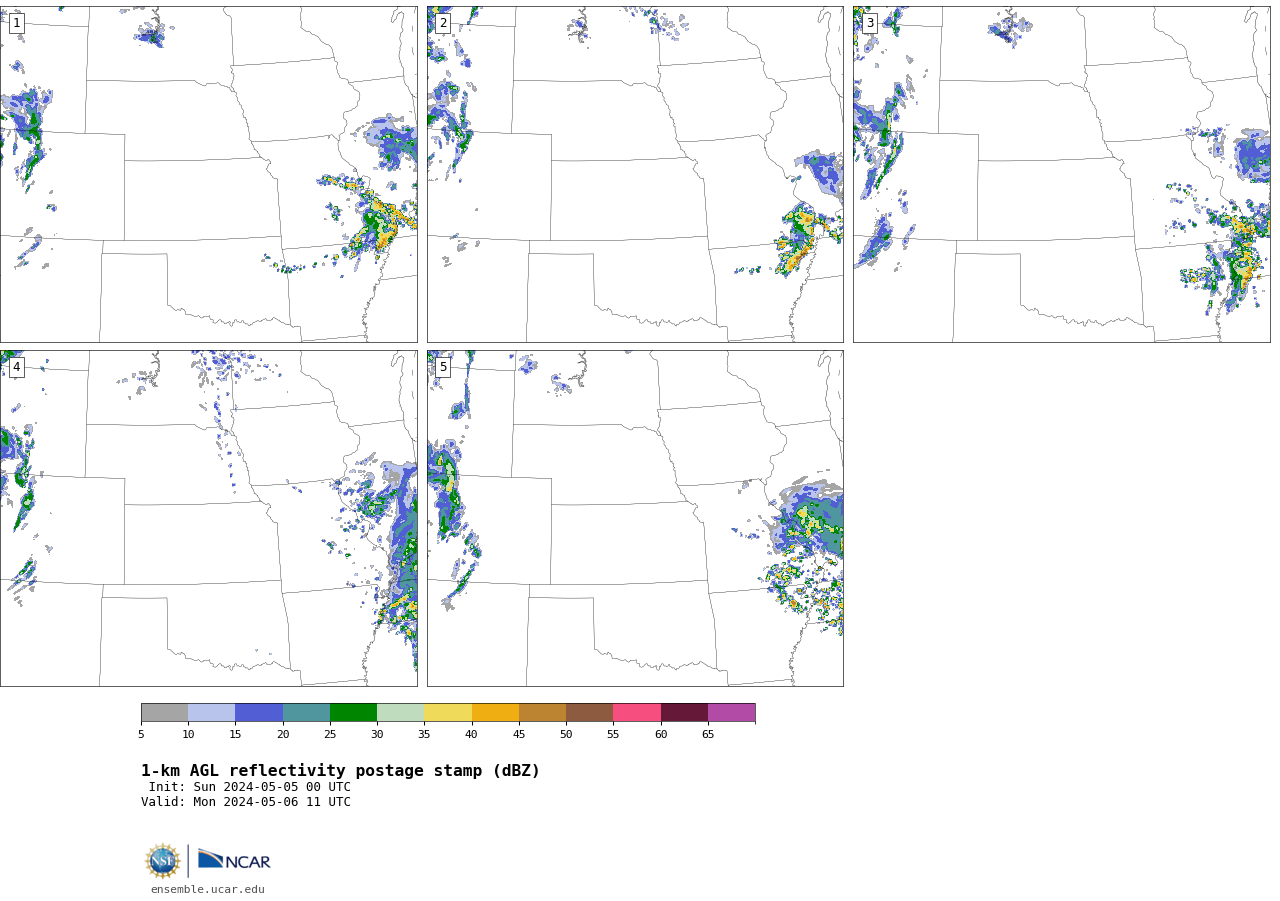Click the panel label number 4
Image resolution: width=1280 pixels, height=901 pixels.
16,367
